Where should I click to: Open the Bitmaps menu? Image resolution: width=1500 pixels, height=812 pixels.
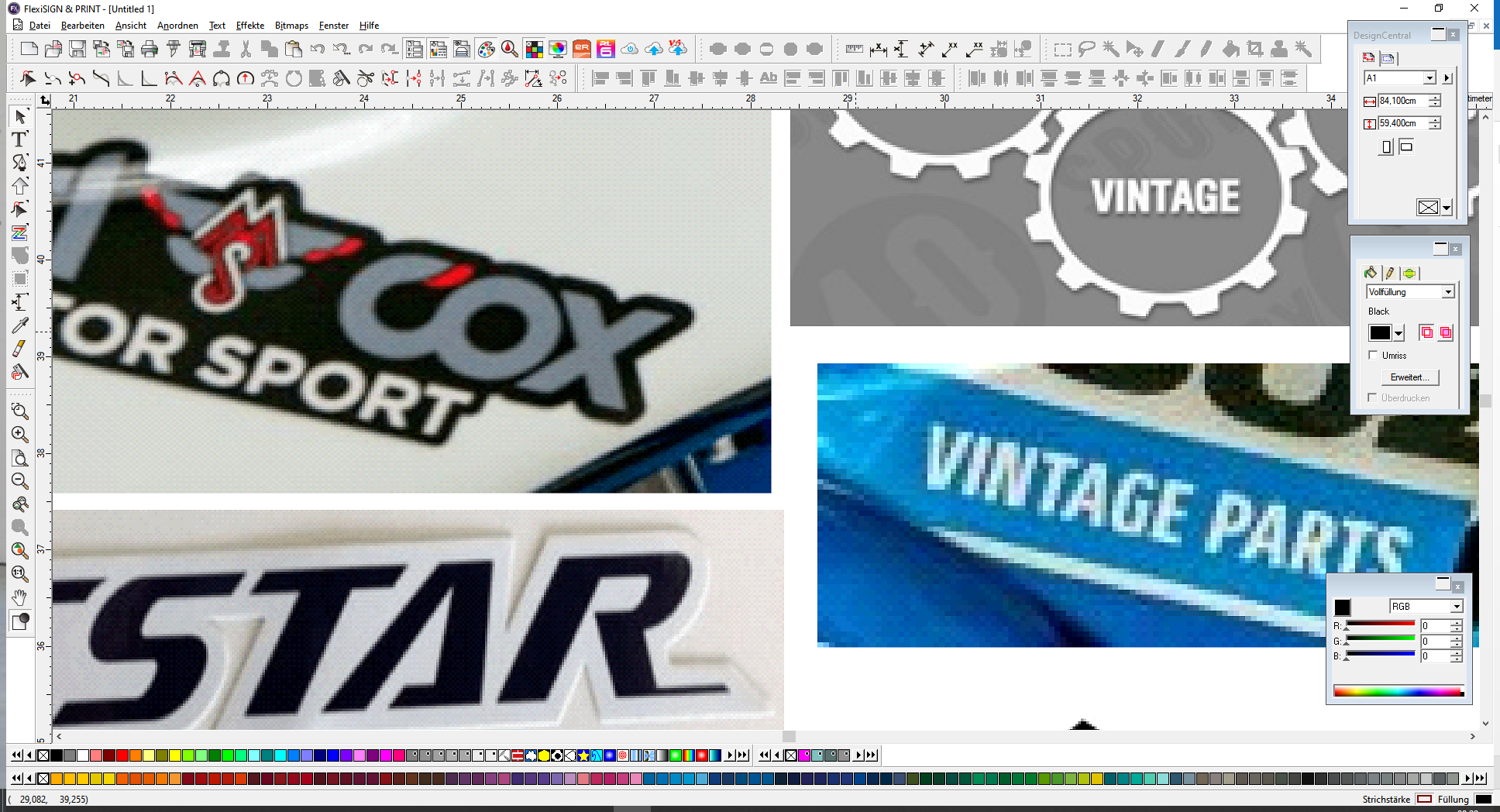coord(291,26)
